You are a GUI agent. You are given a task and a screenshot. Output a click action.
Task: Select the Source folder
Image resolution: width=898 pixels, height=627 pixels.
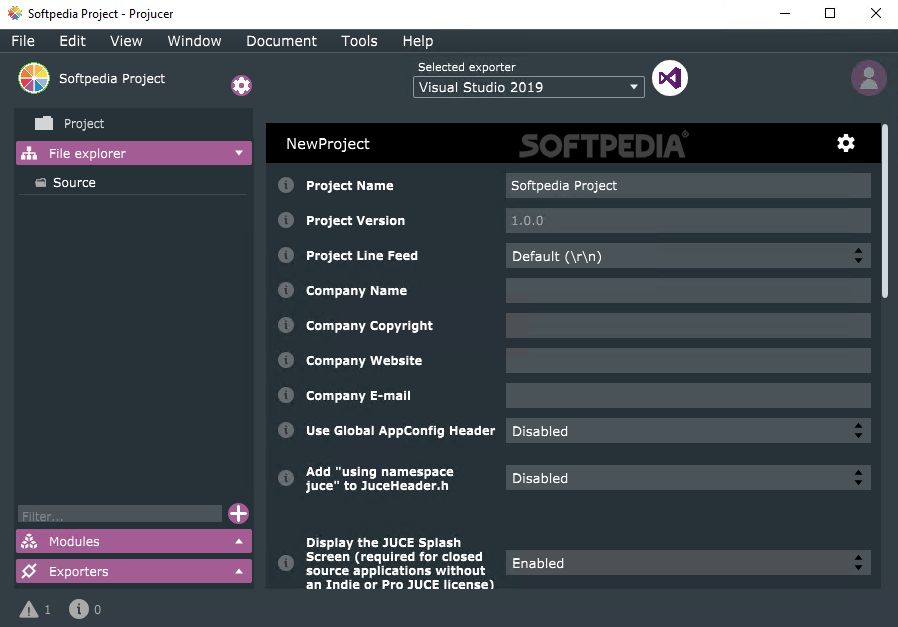point(65,183)
